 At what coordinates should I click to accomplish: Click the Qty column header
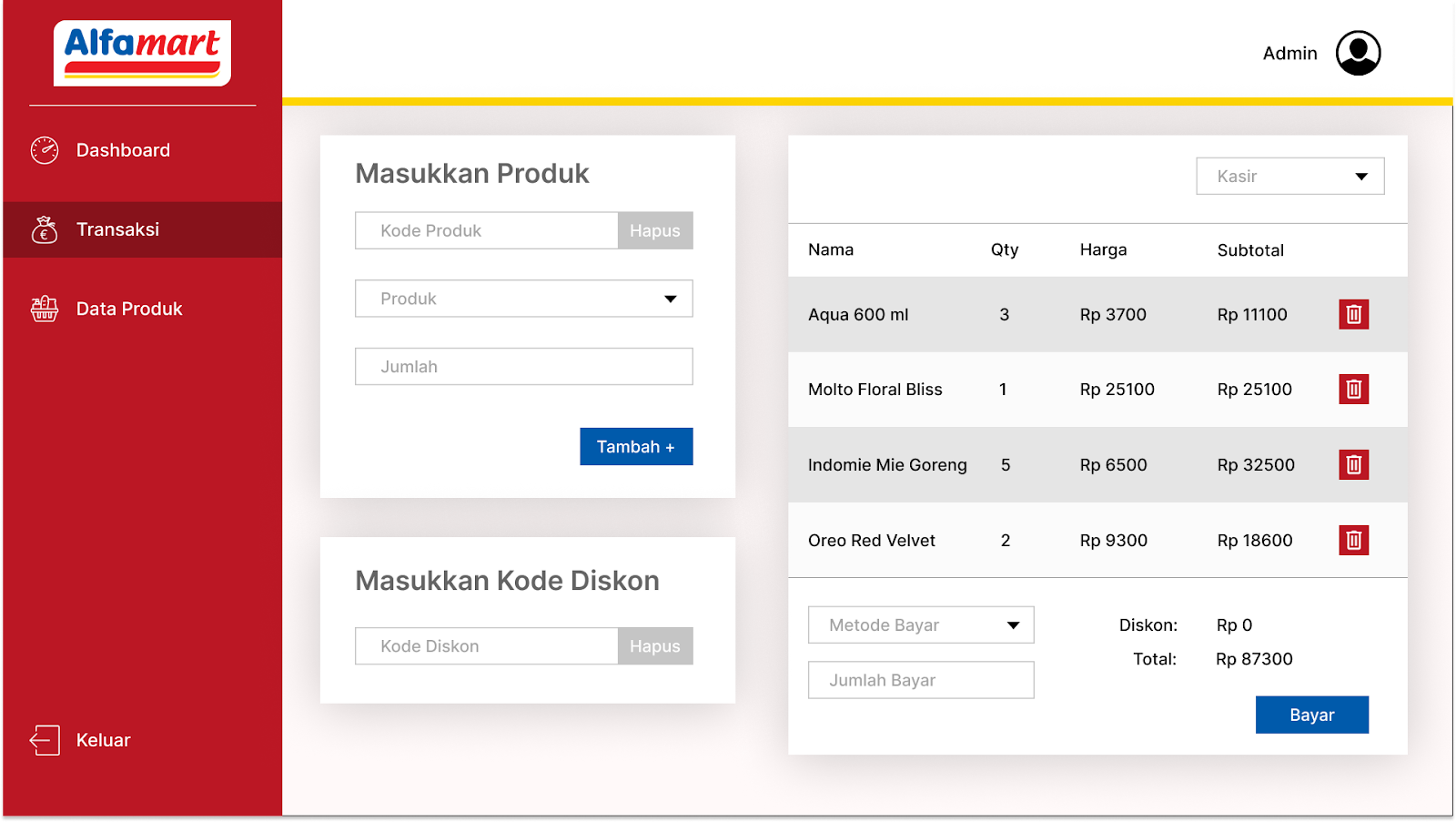pos(1005,249)
